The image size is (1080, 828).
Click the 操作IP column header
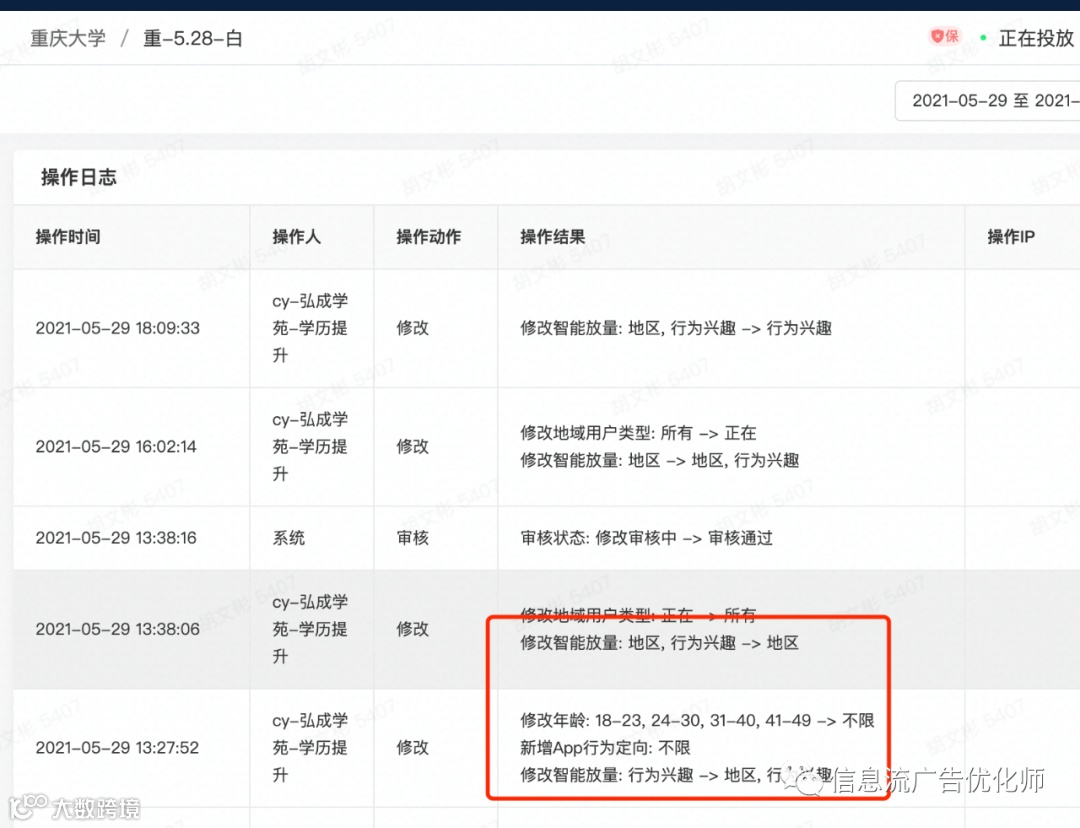click(1010, 237)
